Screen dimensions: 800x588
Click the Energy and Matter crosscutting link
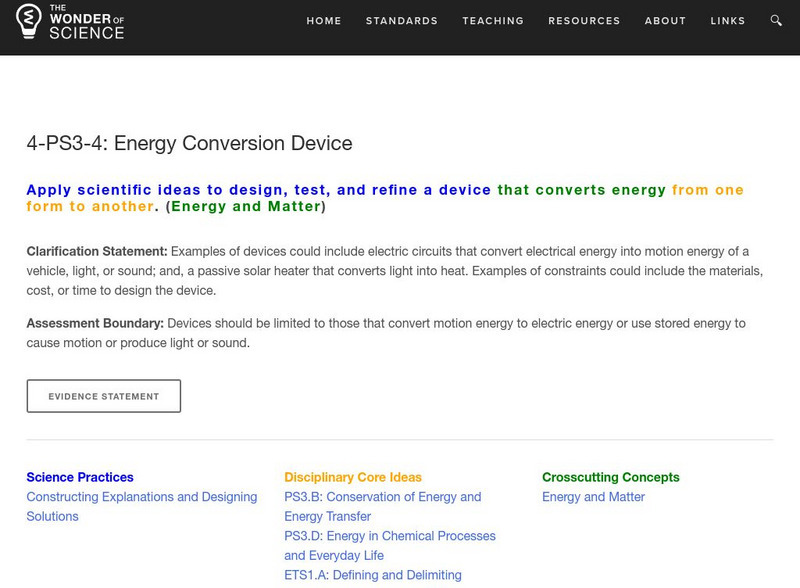pos(593,497)
